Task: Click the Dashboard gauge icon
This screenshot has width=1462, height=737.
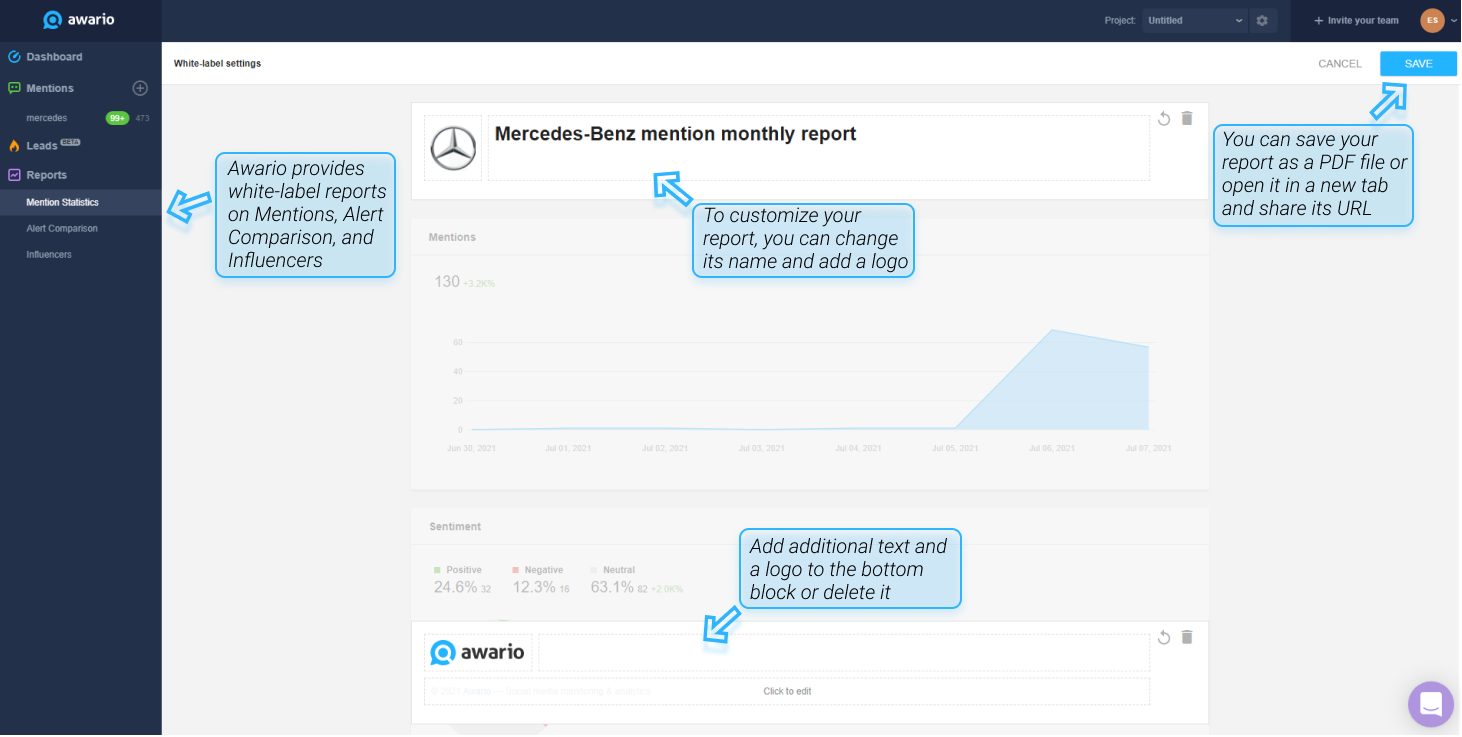Action: pyautogui.click(x=14, y=57)
